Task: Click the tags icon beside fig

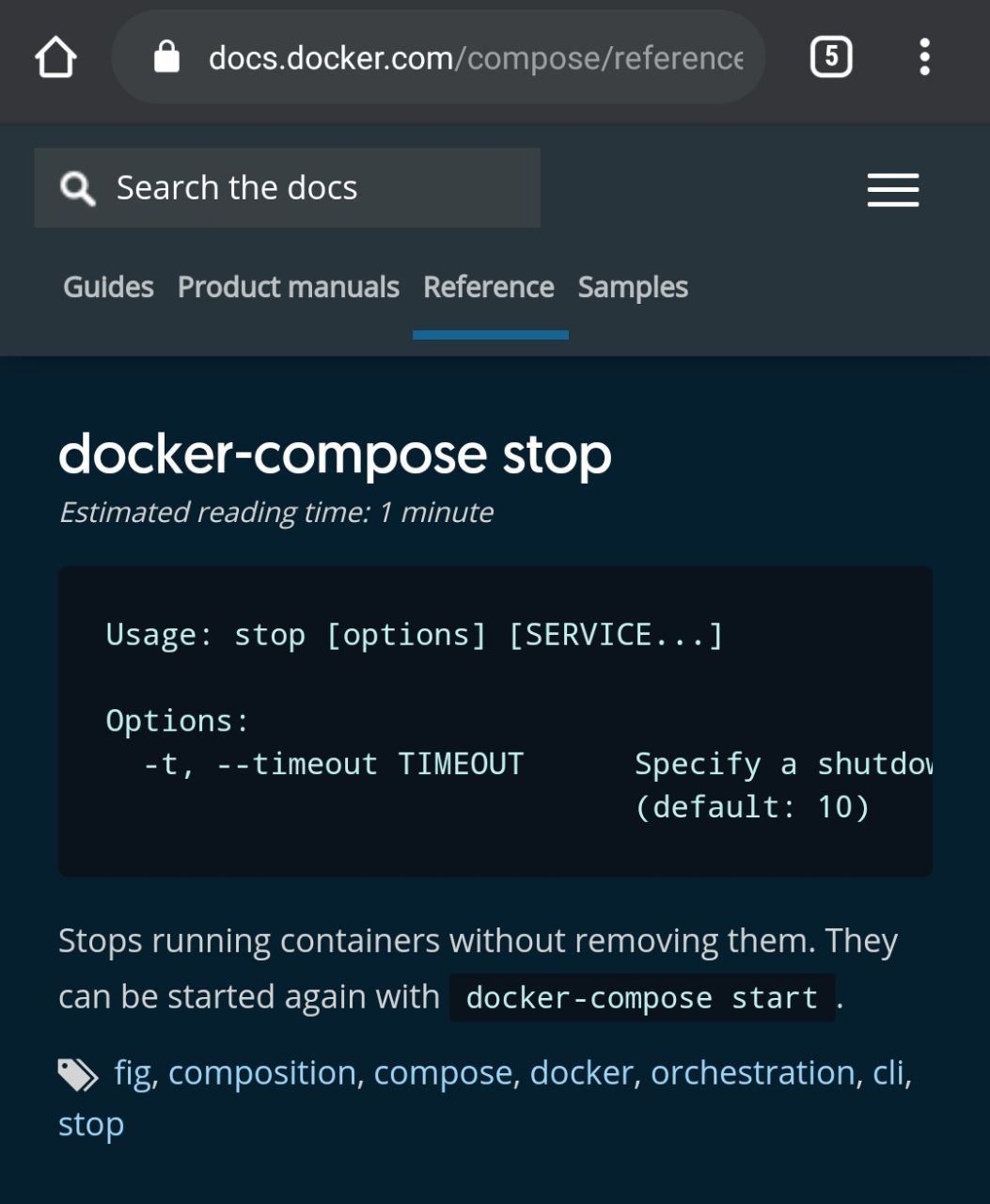Action: pyautogui.click(x=78, y=1074)
